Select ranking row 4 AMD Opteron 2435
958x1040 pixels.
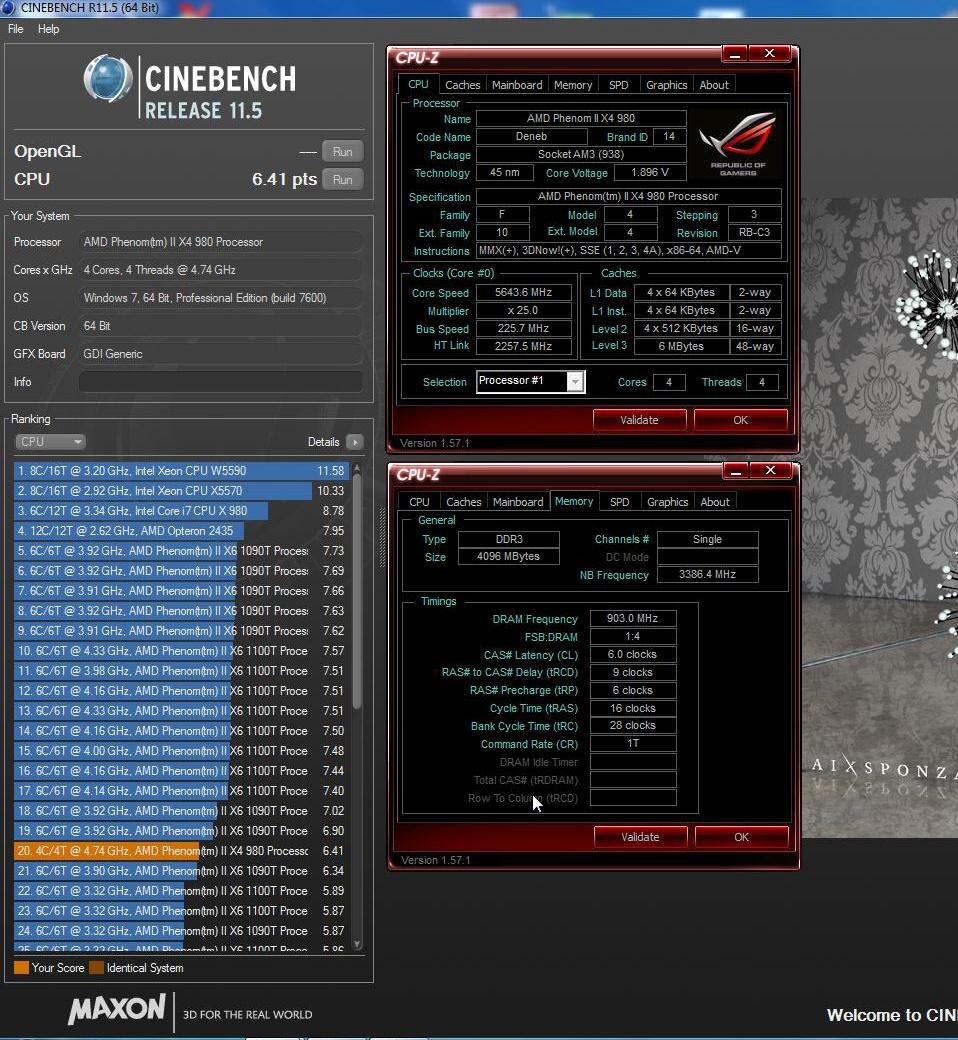pyautogui.click(x=181, y=531)
